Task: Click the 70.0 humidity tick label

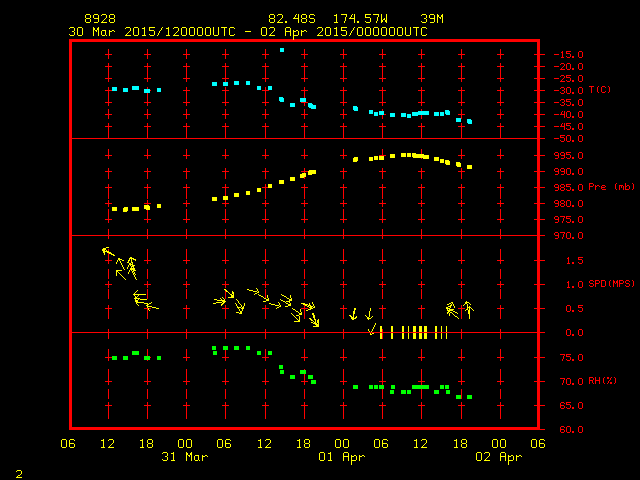Action: pos(571,382)
